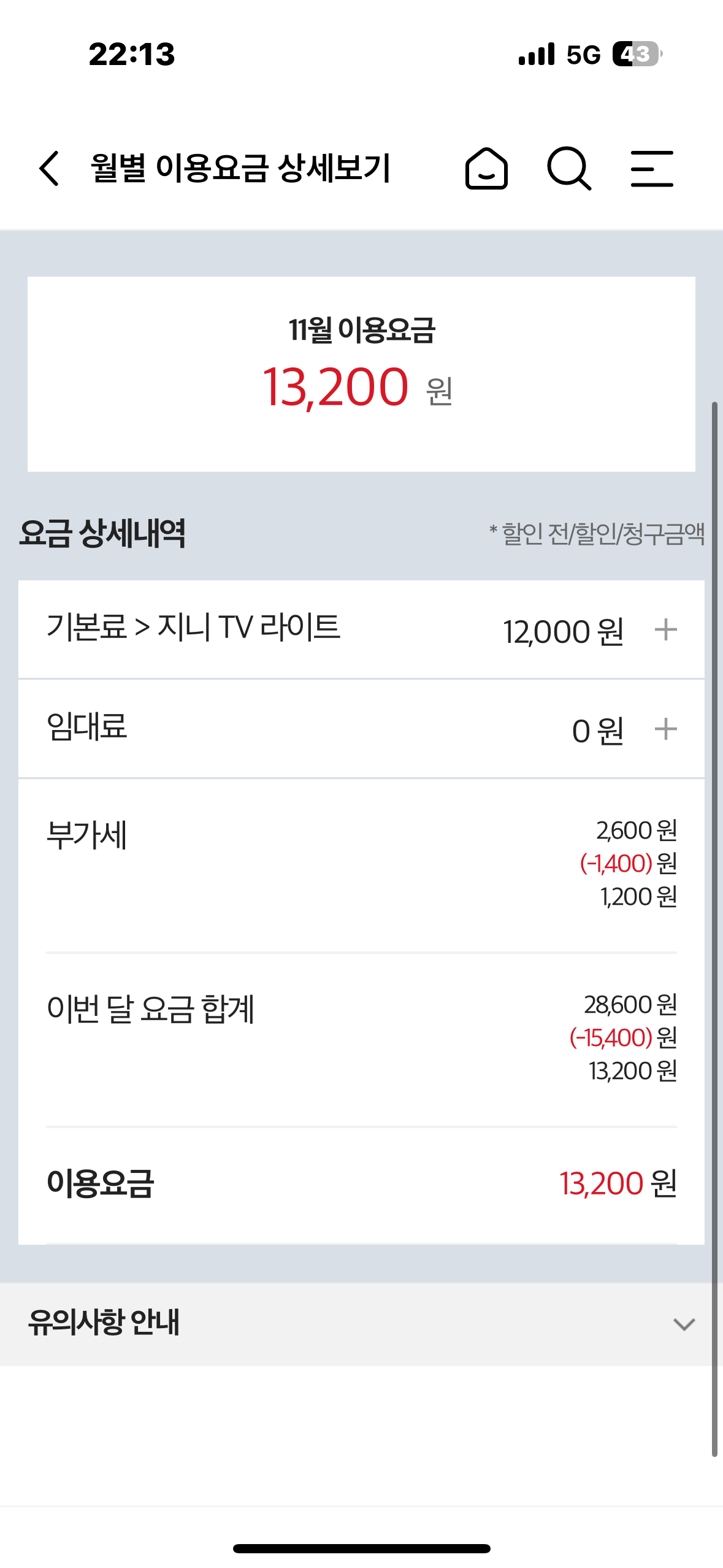This screenshot has width=723, height=1568.
Task: Open search with magnifier icon
Action: (568, 168)
